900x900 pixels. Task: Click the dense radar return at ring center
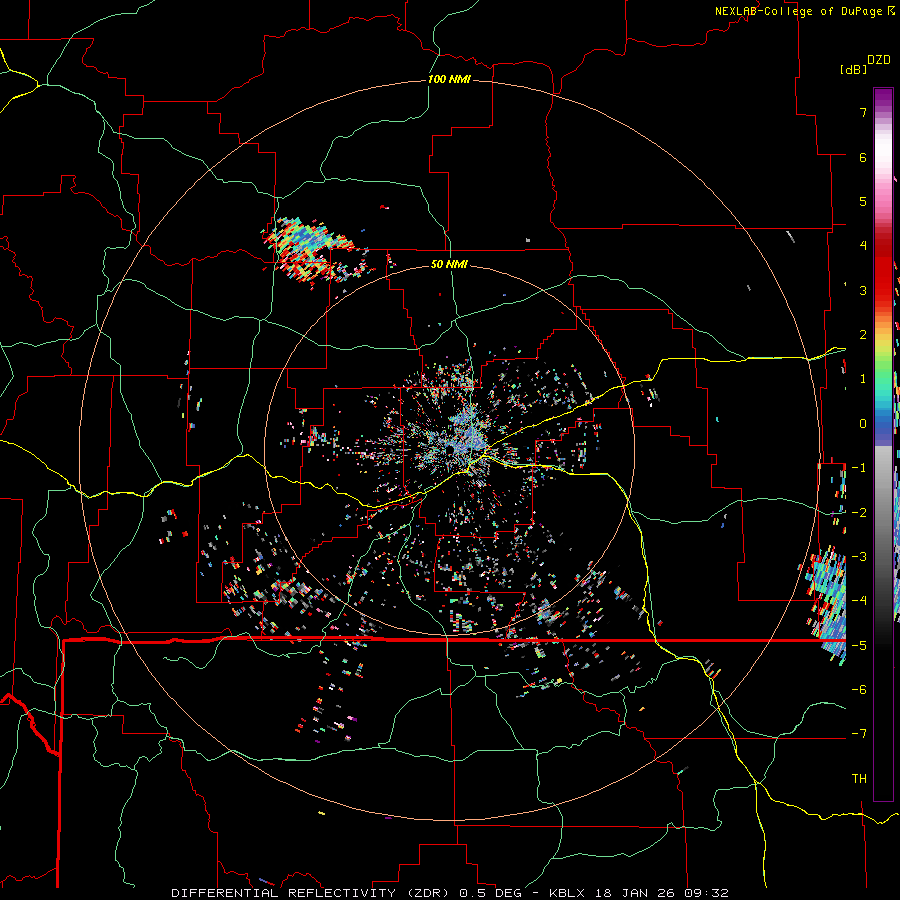point(465,439)
